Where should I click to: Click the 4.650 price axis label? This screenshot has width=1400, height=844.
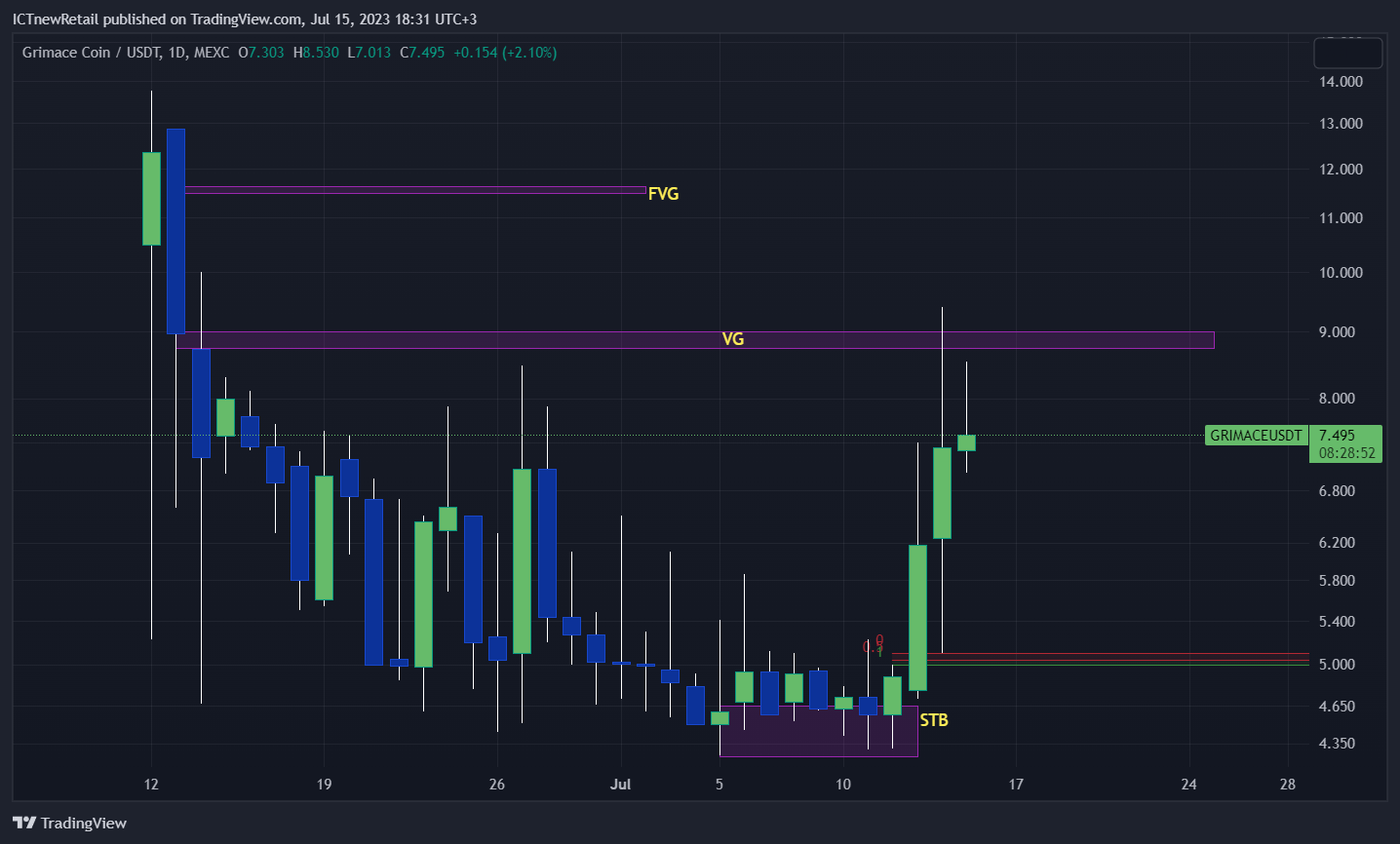pos(1337,707)
